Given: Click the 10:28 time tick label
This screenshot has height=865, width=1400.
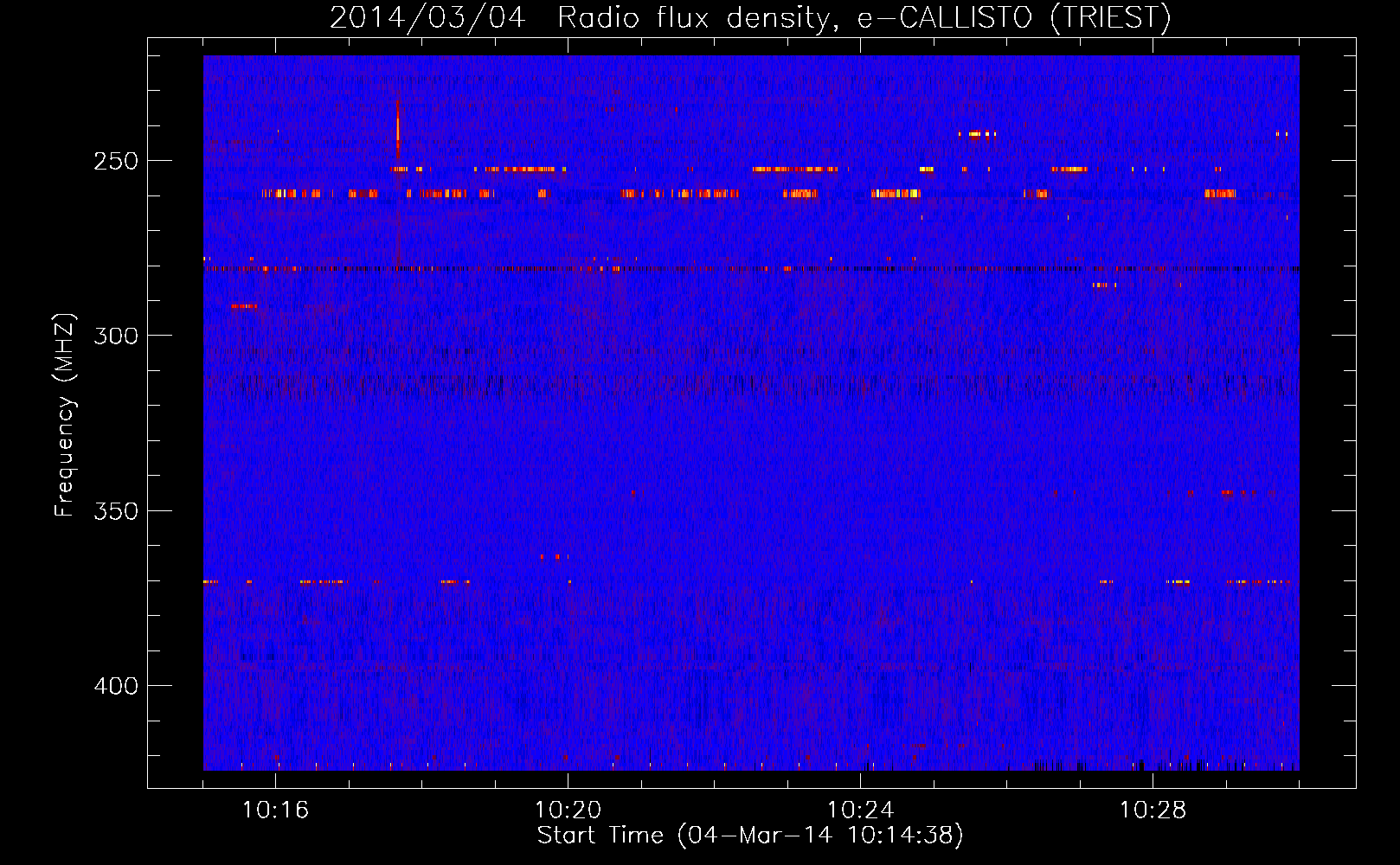Looking at the screenshot, I should pos(1153,811).
